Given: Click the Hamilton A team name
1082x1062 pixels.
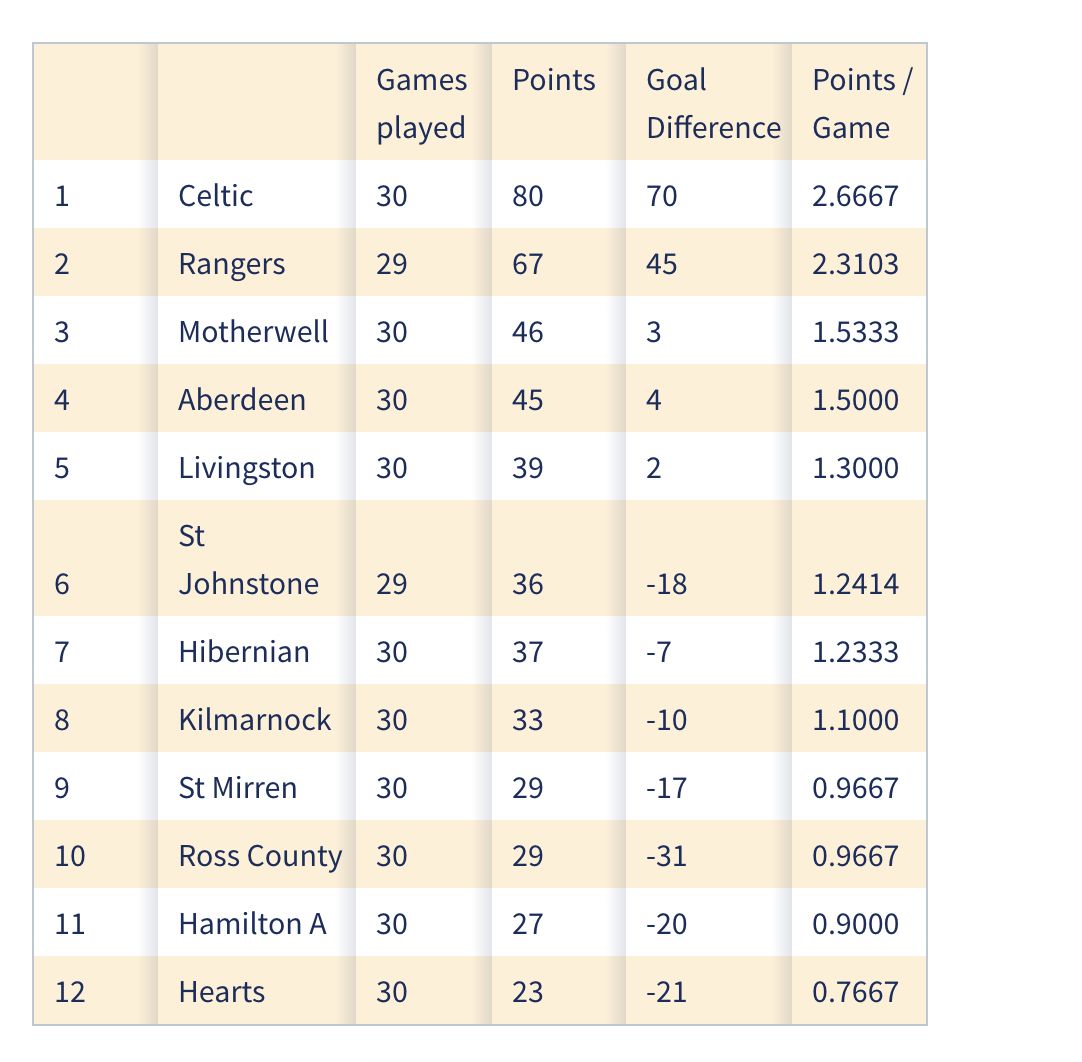Looking at the screenshot, I should [252, 924].
